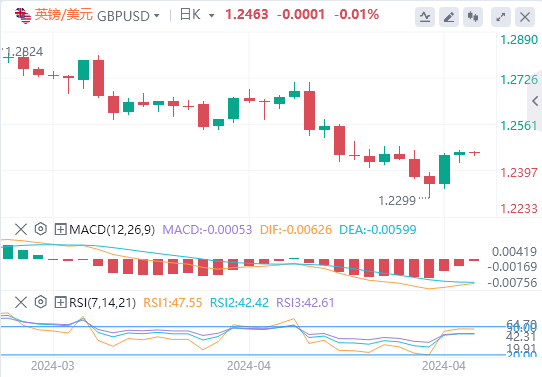Open MACD indicator settings hexagon icon
Image resolution: width=542 pixels, height=377 pixels.
pos(41,229)
